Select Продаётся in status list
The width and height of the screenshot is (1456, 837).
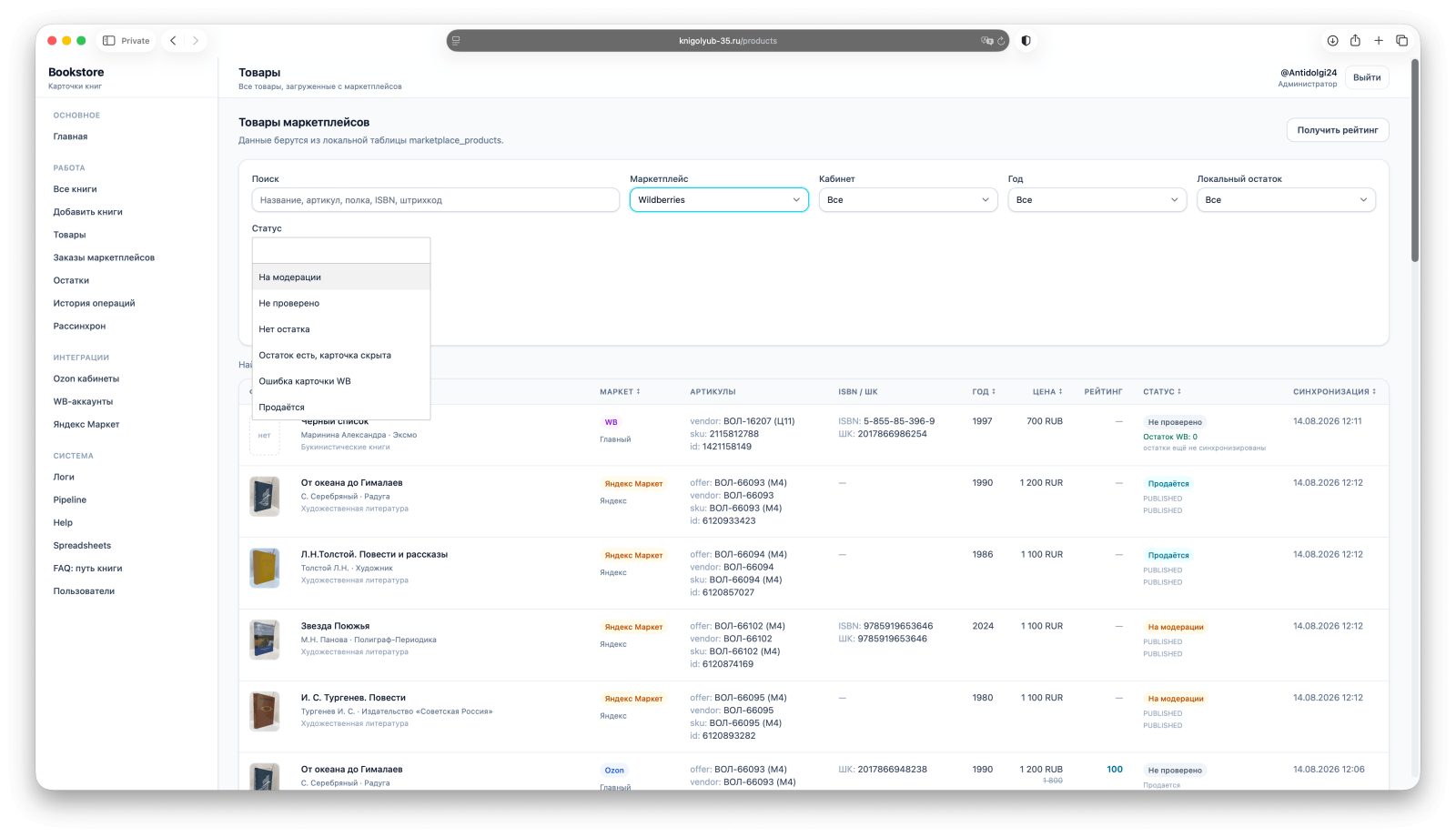pos(341,407)
